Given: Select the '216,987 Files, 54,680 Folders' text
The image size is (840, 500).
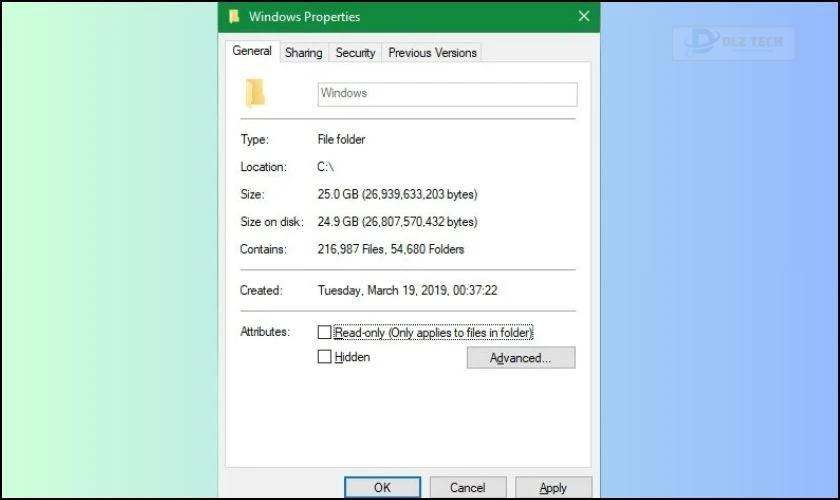Looking at the screenshot, I should point(391,249).
